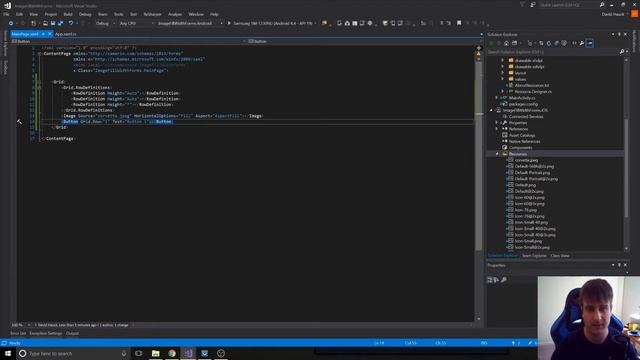640x360 pixels.
Task: Open the Error List tab
Action: 18,333
